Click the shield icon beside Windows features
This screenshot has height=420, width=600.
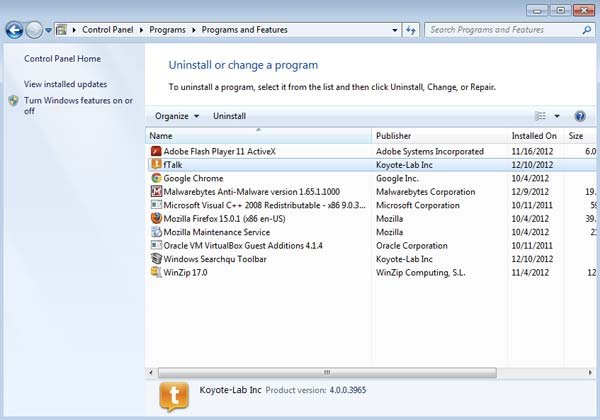(14, 101)
